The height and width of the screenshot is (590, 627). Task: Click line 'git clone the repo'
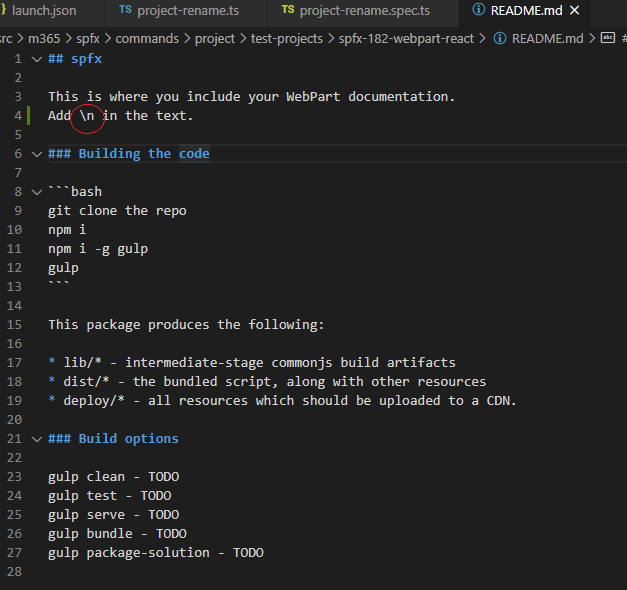pos(117,211)
